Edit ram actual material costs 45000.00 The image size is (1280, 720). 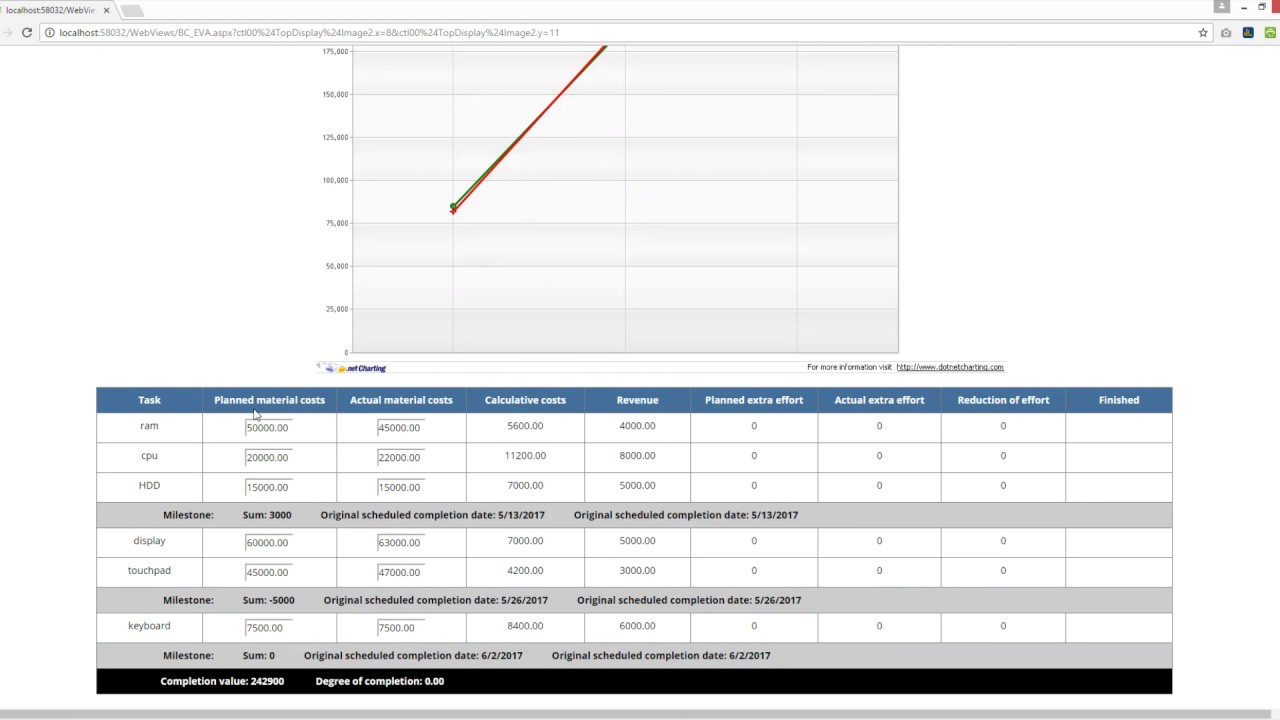tap(400, 427)
